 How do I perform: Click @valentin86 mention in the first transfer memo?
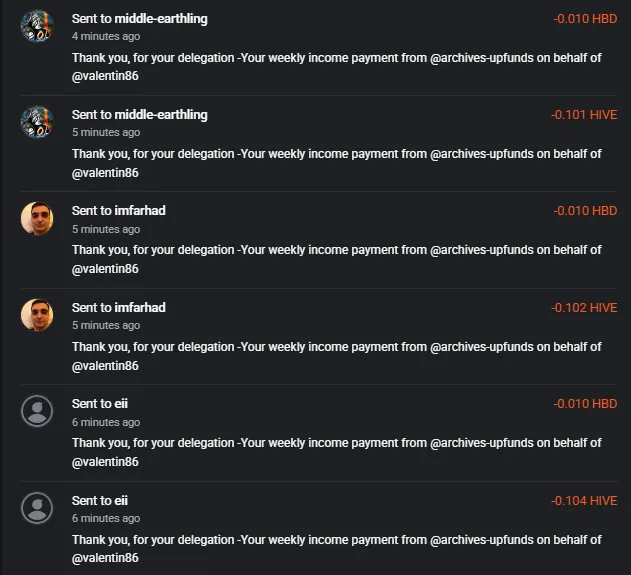[105, 76]
